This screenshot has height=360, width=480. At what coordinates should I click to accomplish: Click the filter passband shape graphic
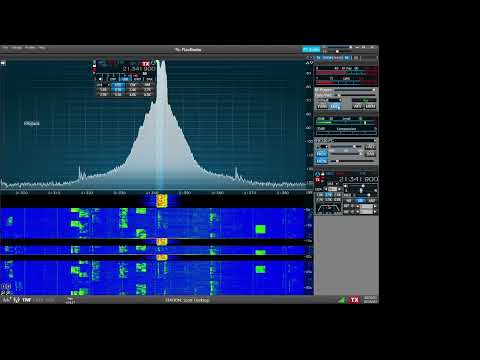coord(328,209)
